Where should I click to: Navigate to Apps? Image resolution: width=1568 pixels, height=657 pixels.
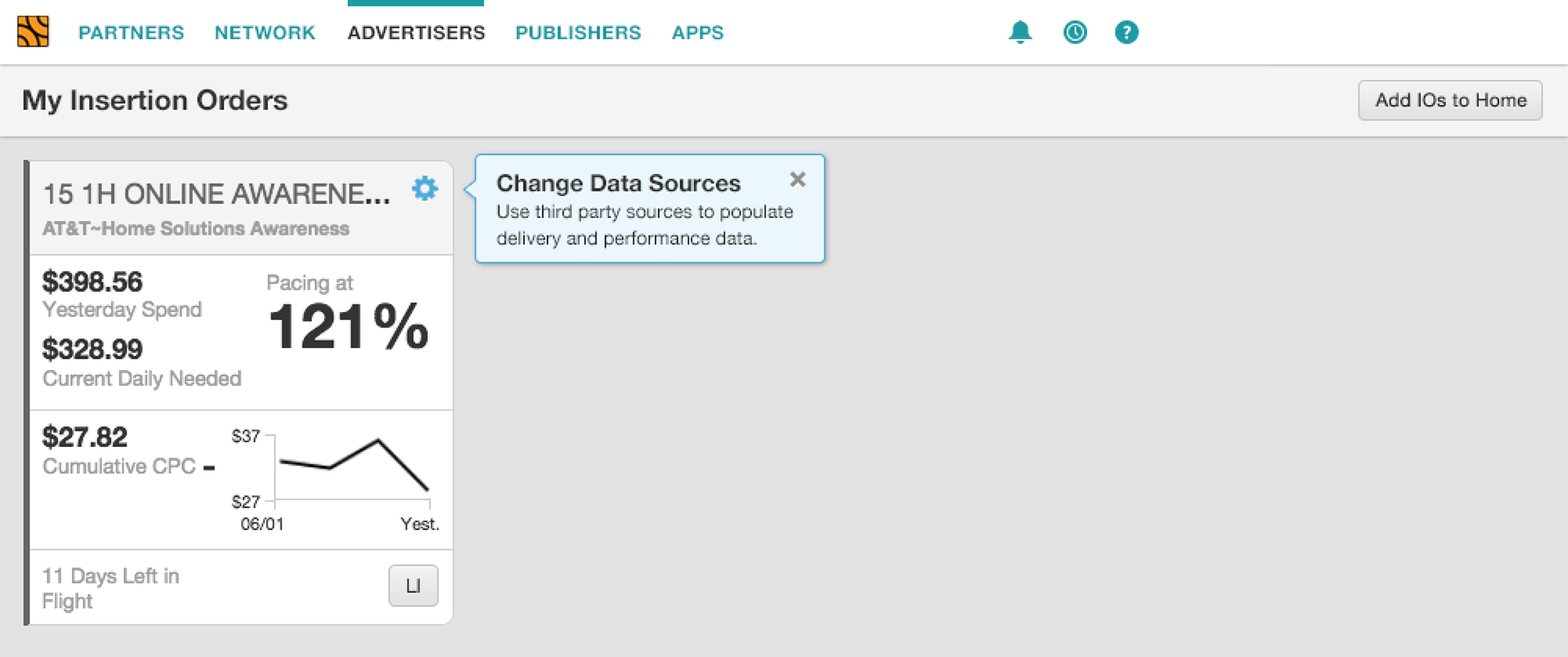click(697, 33)
